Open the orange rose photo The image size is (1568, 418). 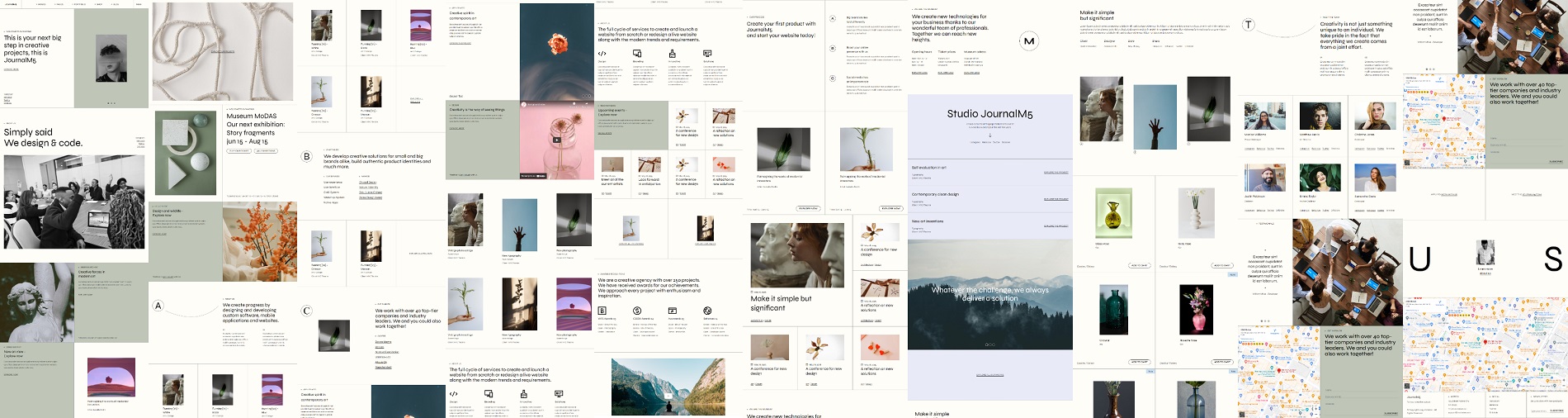(x=556, y=43)
